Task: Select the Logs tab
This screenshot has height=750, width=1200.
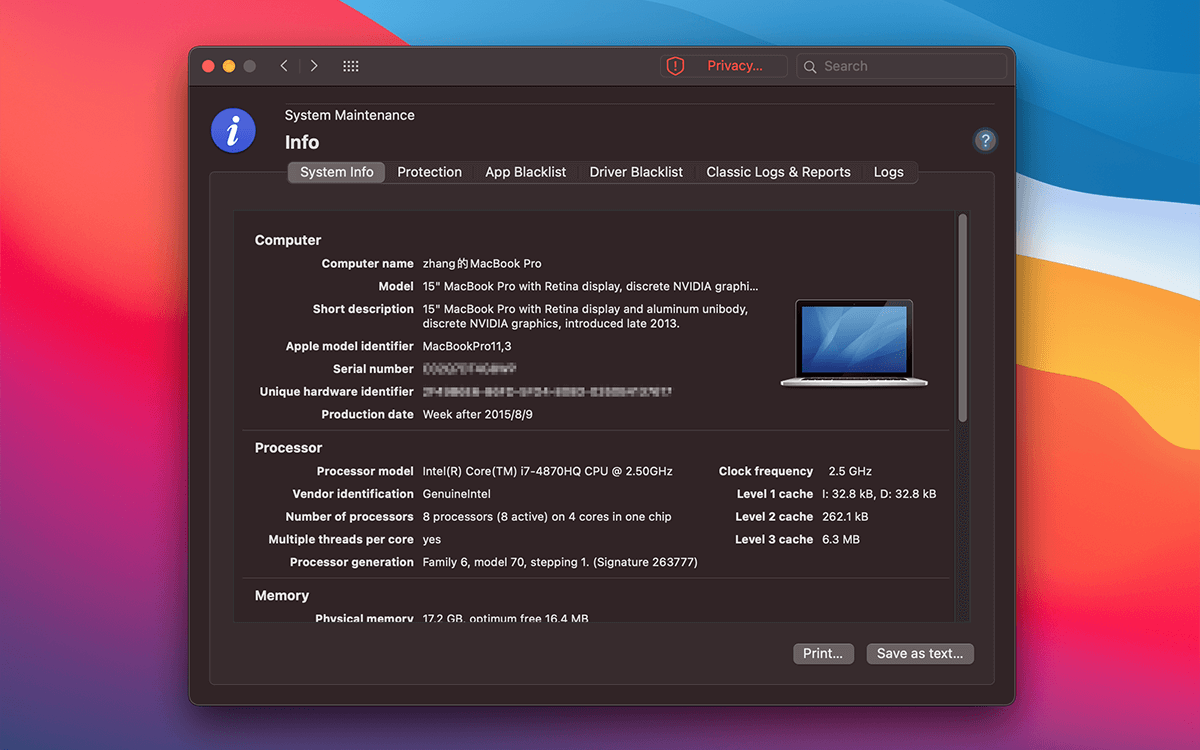Action: 889,172
